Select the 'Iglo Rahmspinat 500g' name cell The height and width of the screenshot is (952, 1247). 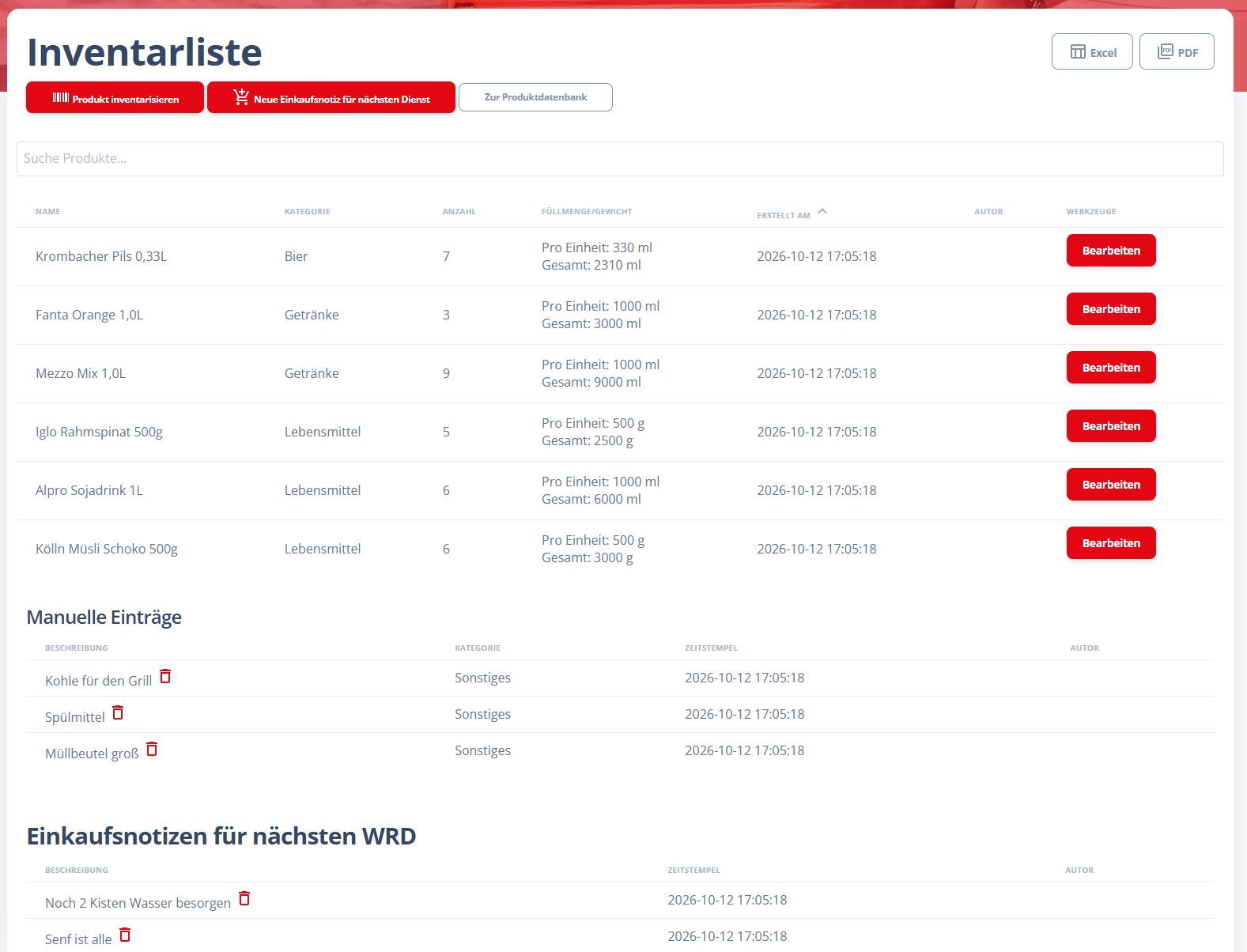pos(99,432)
